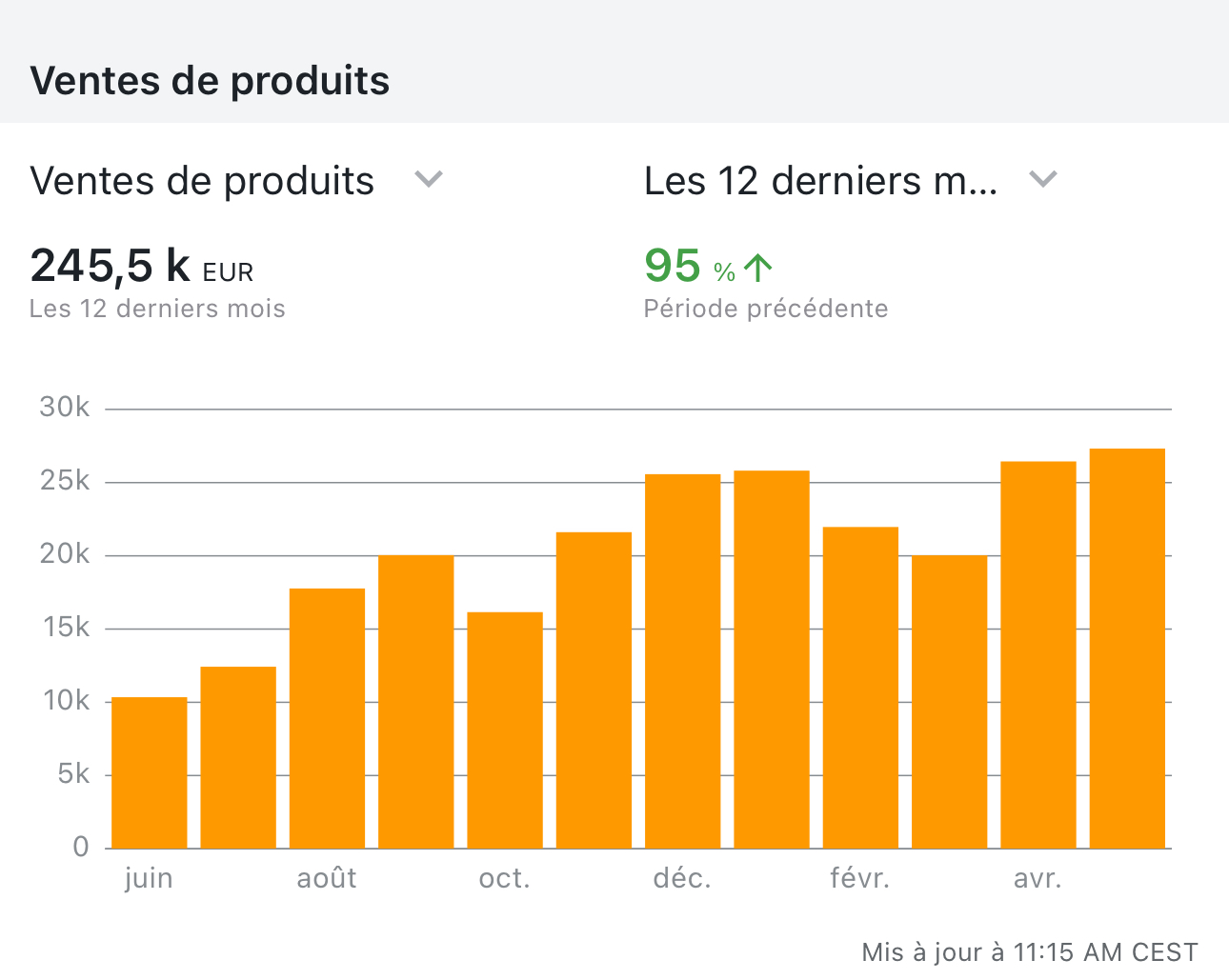Select the bar between oct. and déc.
The height and width of the screenshot is (980, 1229).
(594, 690)
